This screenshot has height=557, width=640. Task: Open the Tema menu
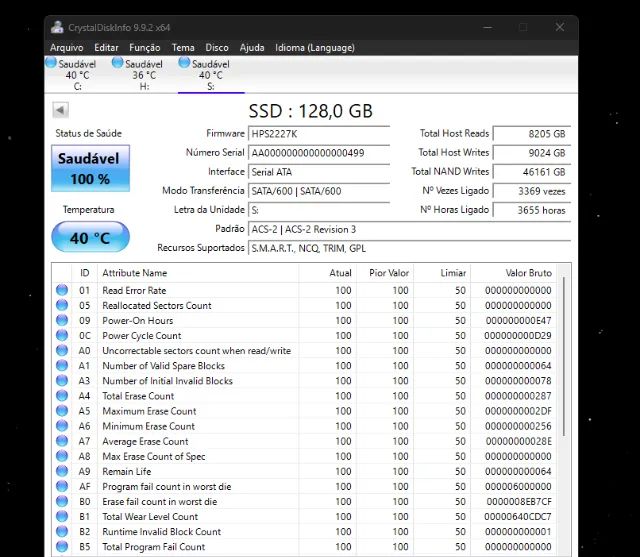[183, 48]
